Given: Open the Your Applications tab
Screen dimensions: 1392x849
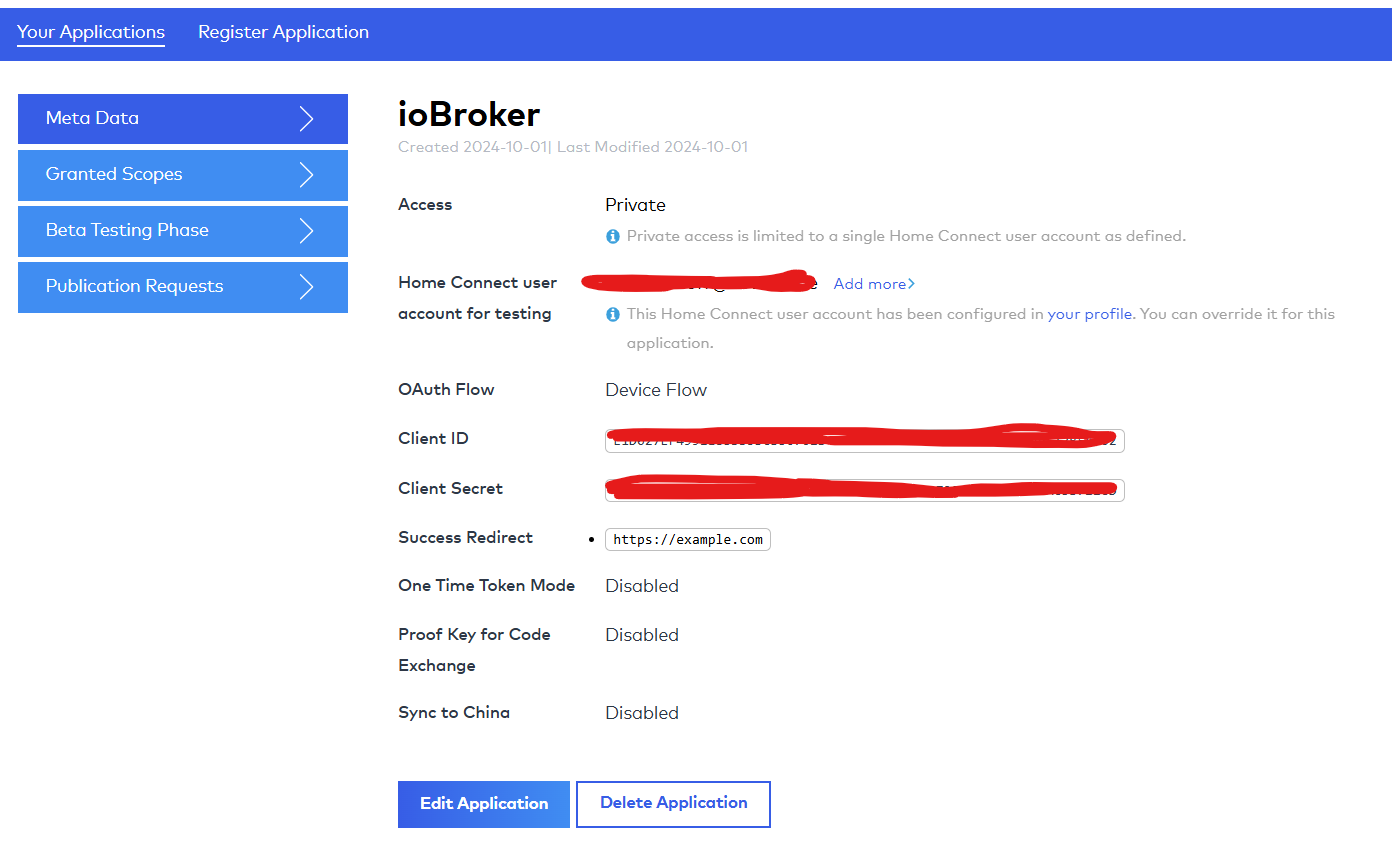Looking at the screenshot, I should click(x=91, y=32).
